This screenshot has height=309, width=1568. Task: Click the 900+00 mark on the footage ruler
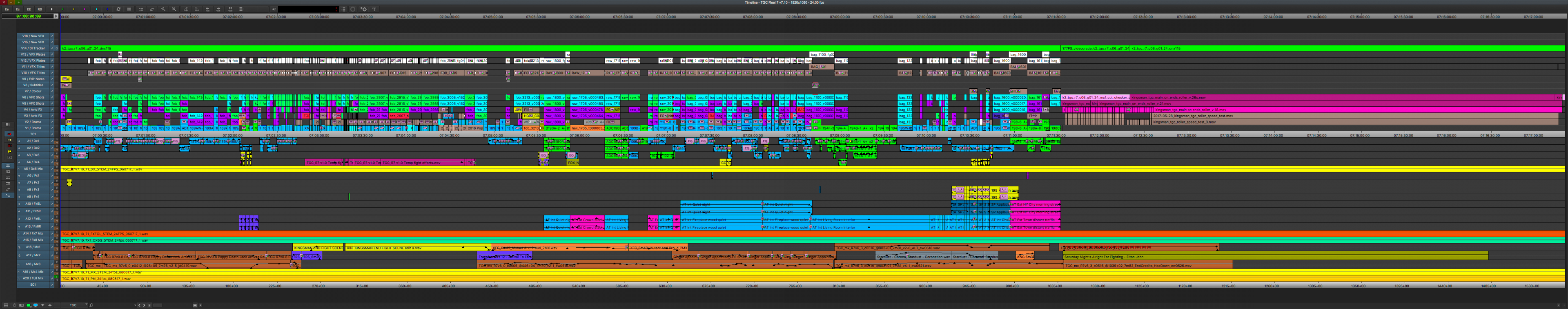925,285
